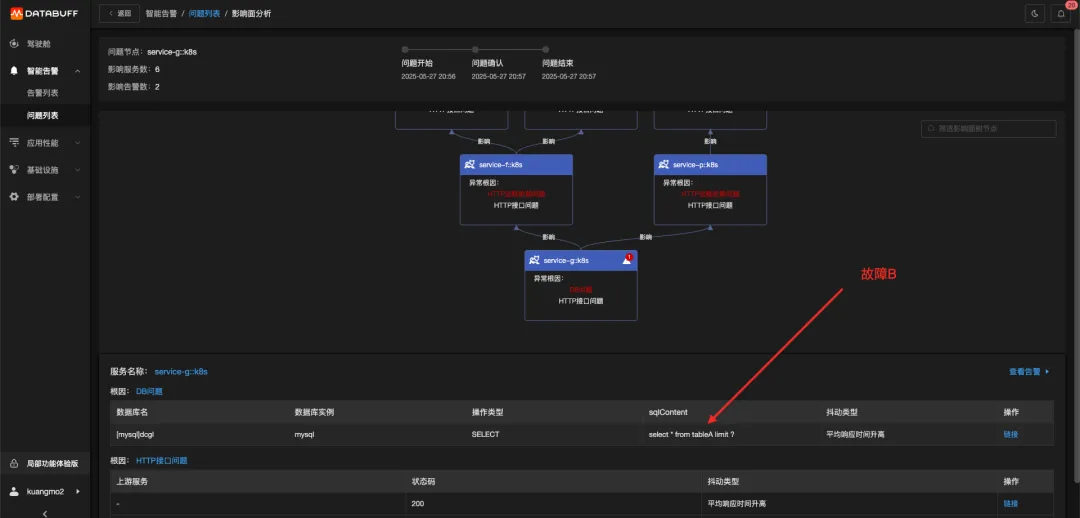Viewport: 1080px width, 518px height.
Task: Click service icon on service-g::k8s node
Action: (x=534, y=260)
